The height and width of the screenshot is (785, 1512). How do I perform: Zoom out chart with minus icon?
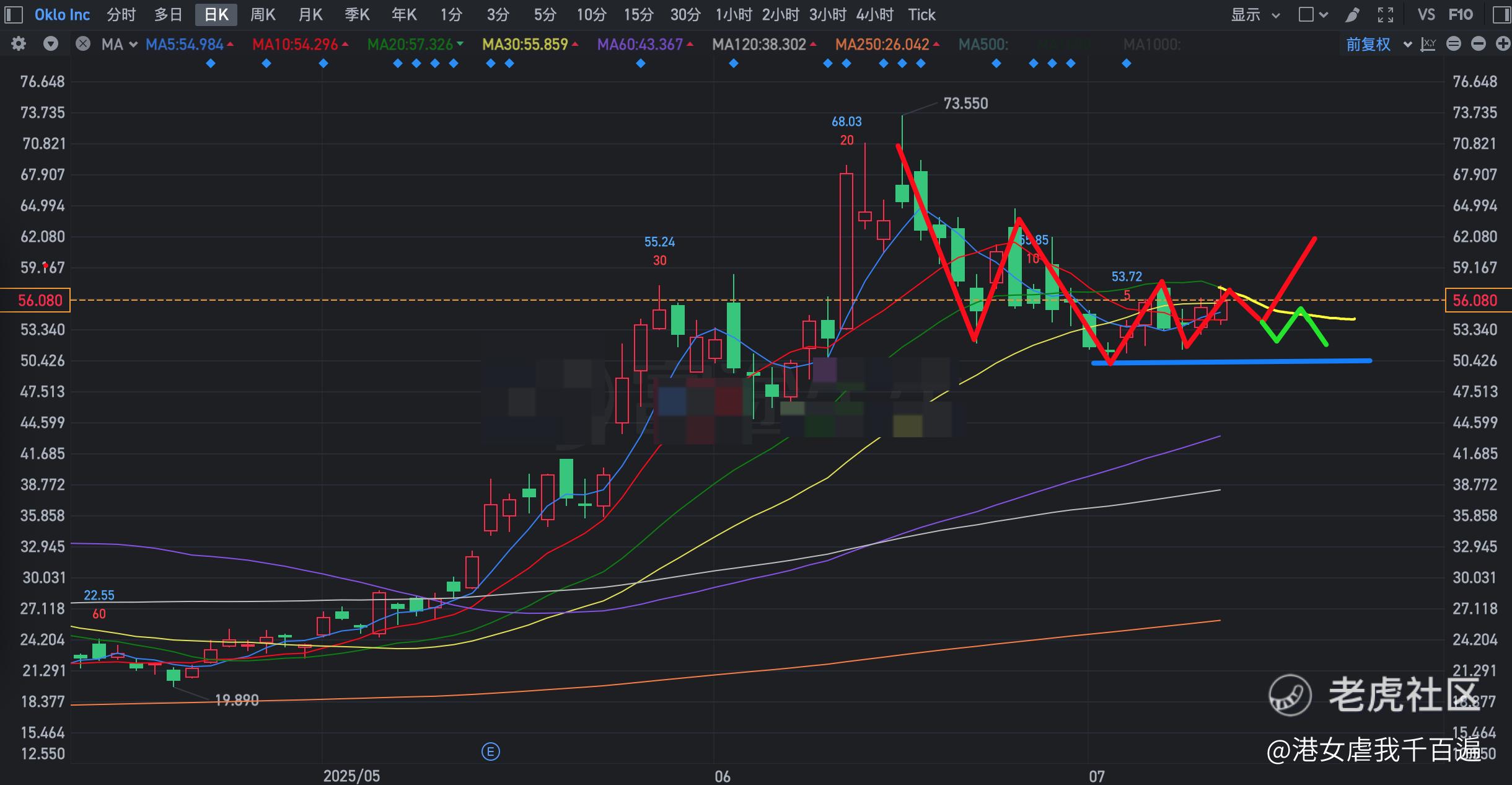(x=1479, y=44)
